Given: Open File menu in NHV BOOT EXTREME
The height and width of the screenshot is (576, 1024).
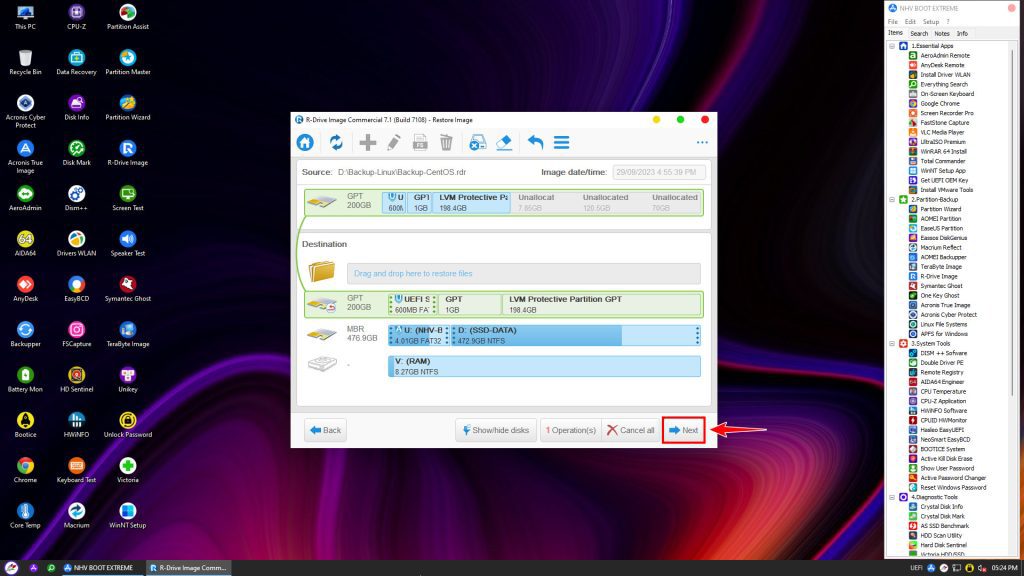Looking at the screenshot, I should [x=893, y=22].
